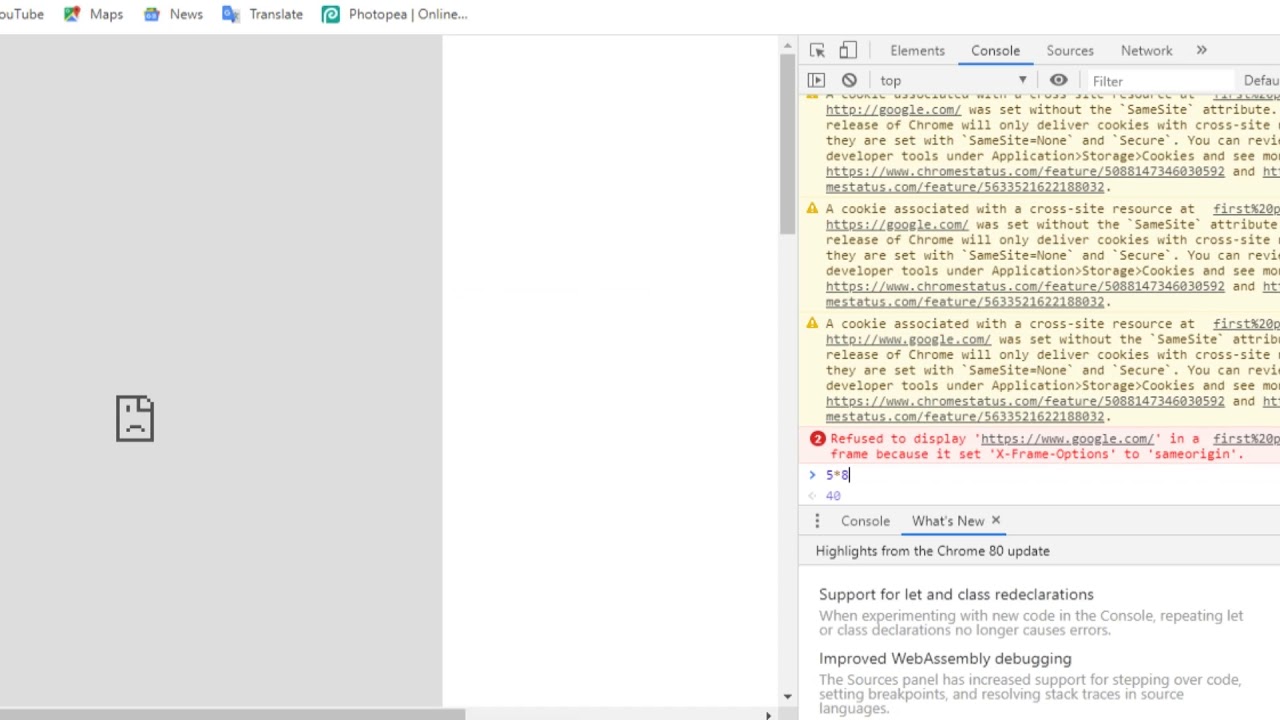Open the Translate bookmark
This screenshot has width=1280, height=720.
pyautogui.click(x=263, y=14)
